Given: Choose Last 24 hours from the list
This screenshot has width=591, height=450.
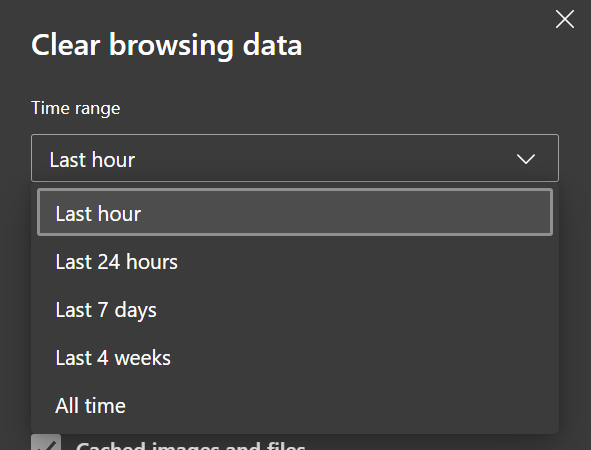Looking at the screenshot, I should point(295,262).
